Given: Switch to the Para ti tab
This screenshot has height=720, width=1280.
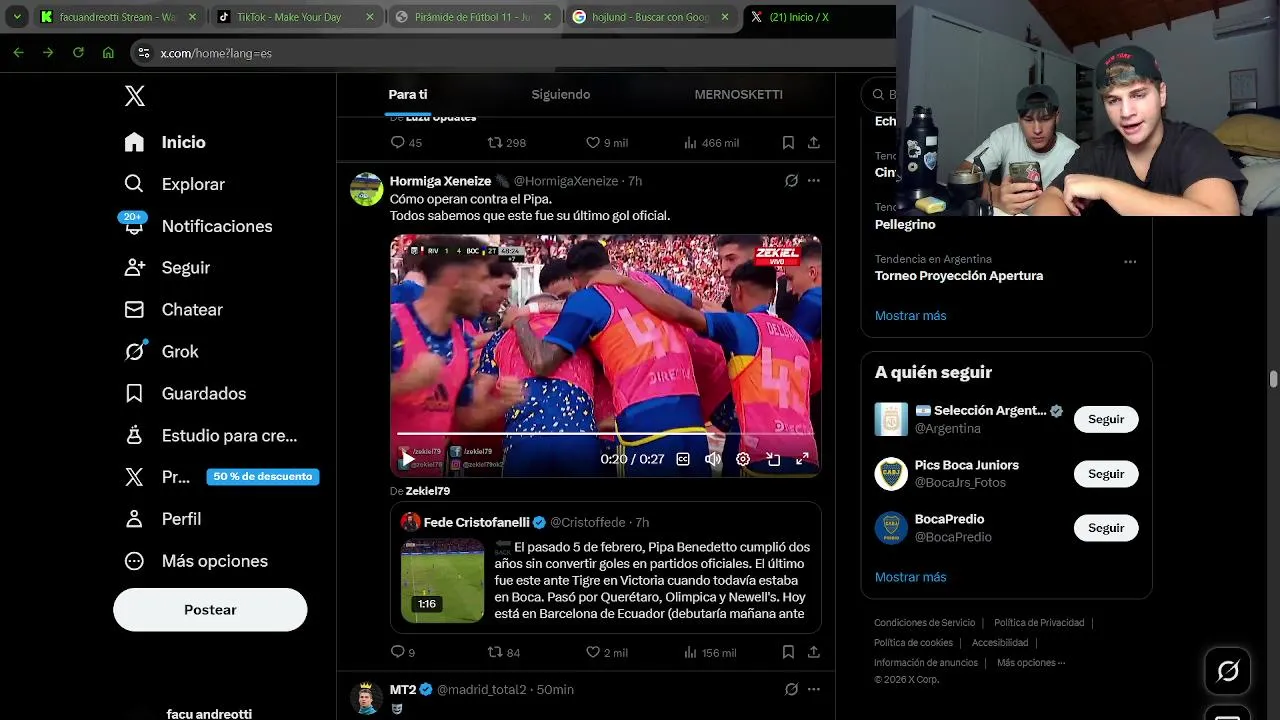Looking at the screenshot, I should click(x=408, y=94).
